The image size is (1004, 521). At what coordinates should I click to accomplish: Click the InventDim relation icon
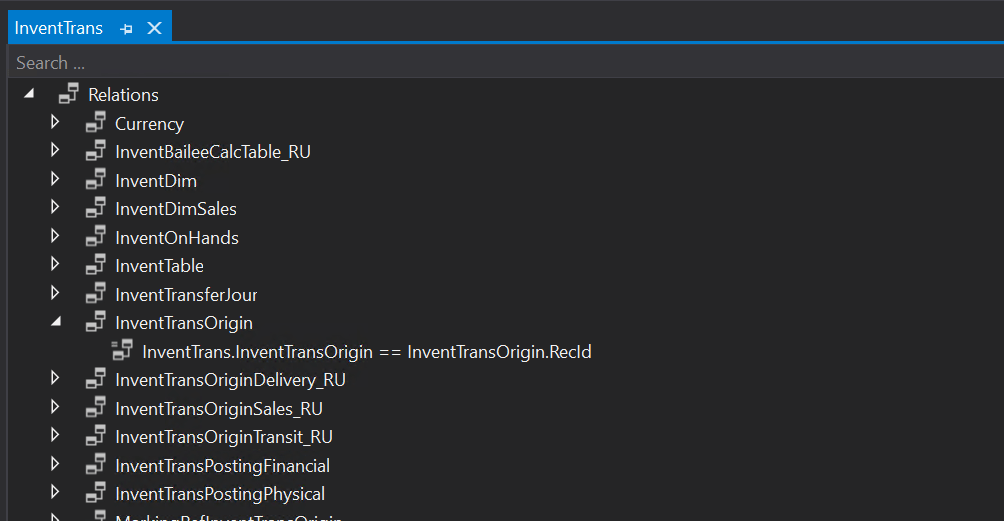pyautogui.click(x=96, y=181)
